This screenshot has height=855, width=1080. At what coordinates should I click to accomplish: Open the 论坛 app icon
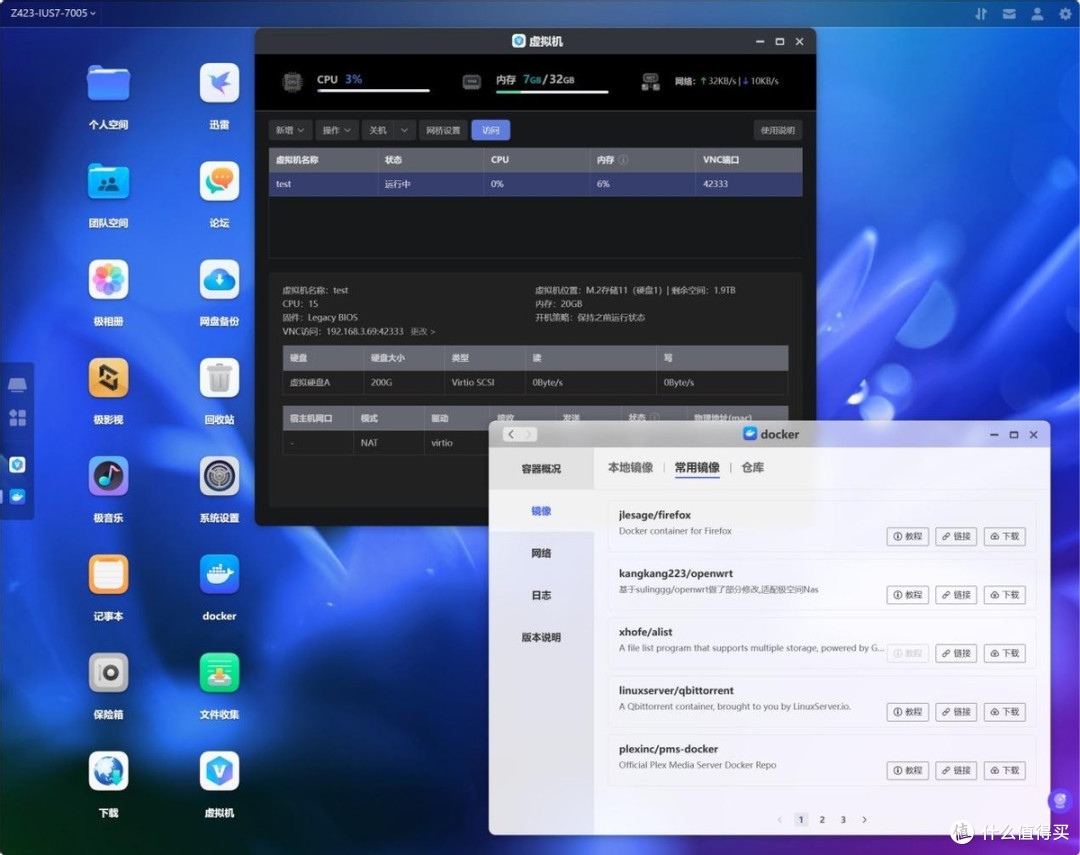(x=219, y=181)
